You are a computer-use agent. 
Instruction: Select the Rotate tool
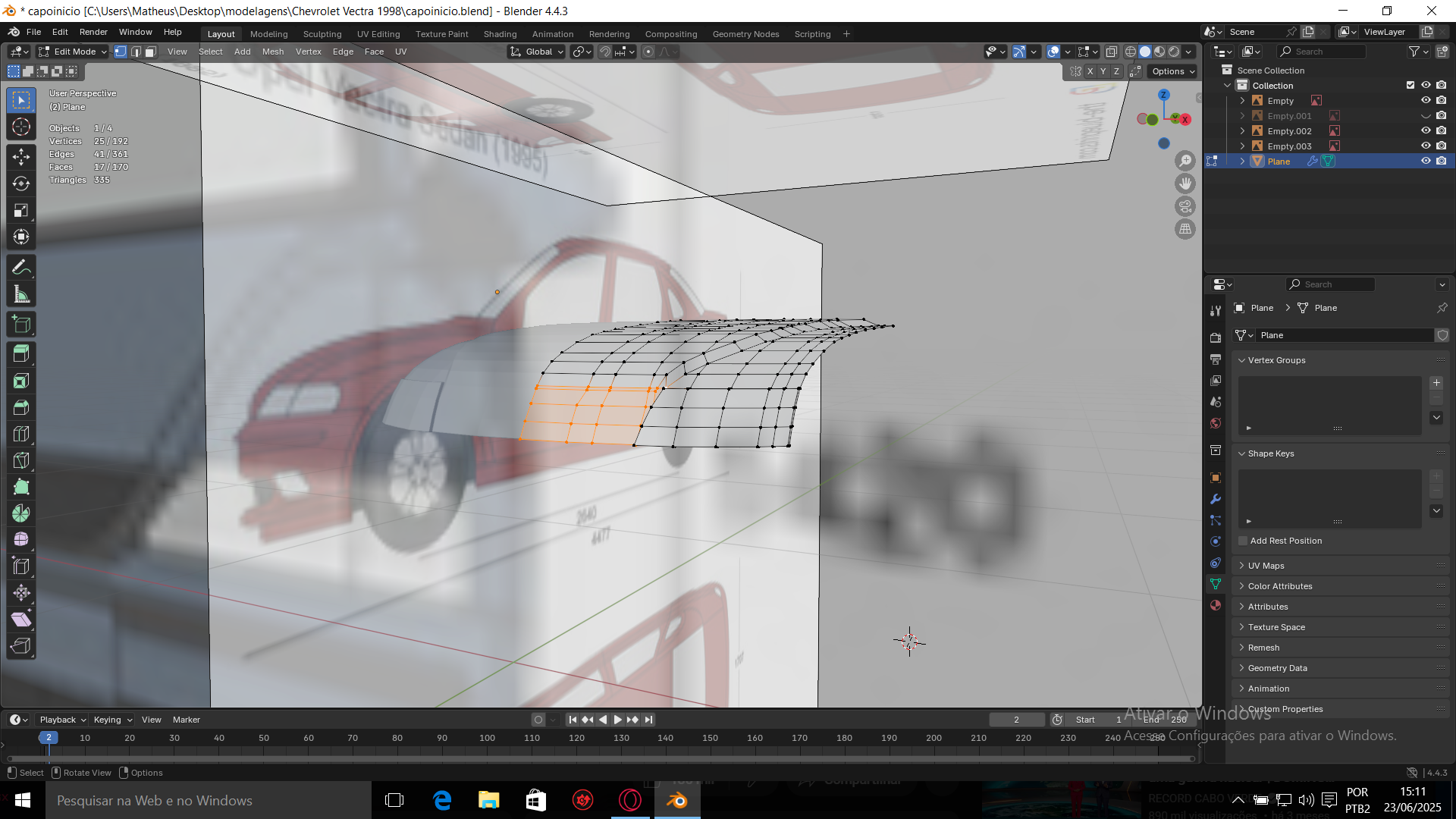click(21, 184)
